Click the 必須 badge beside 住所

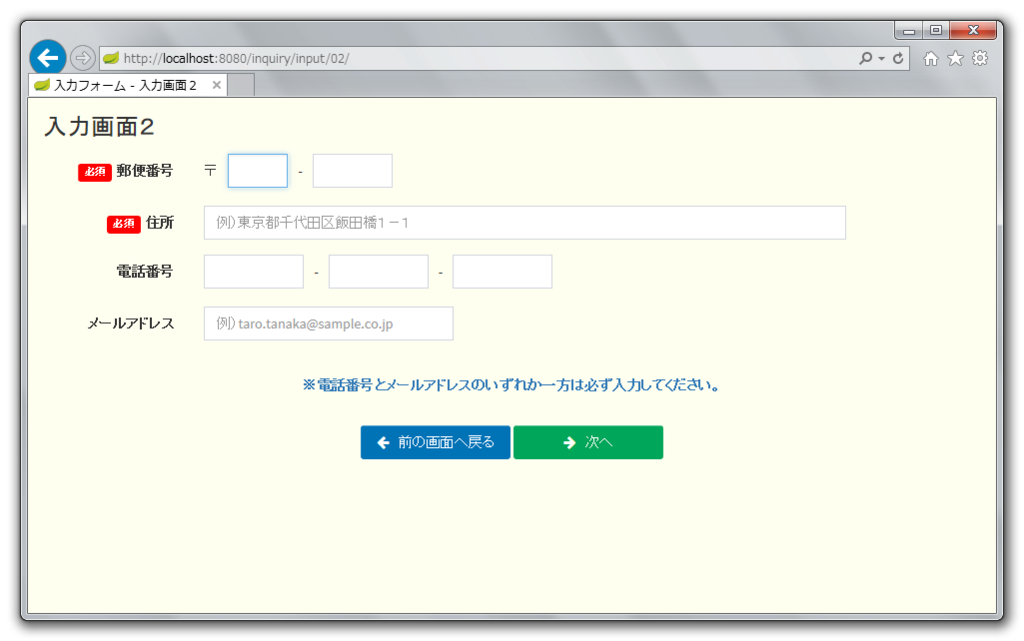123,224
